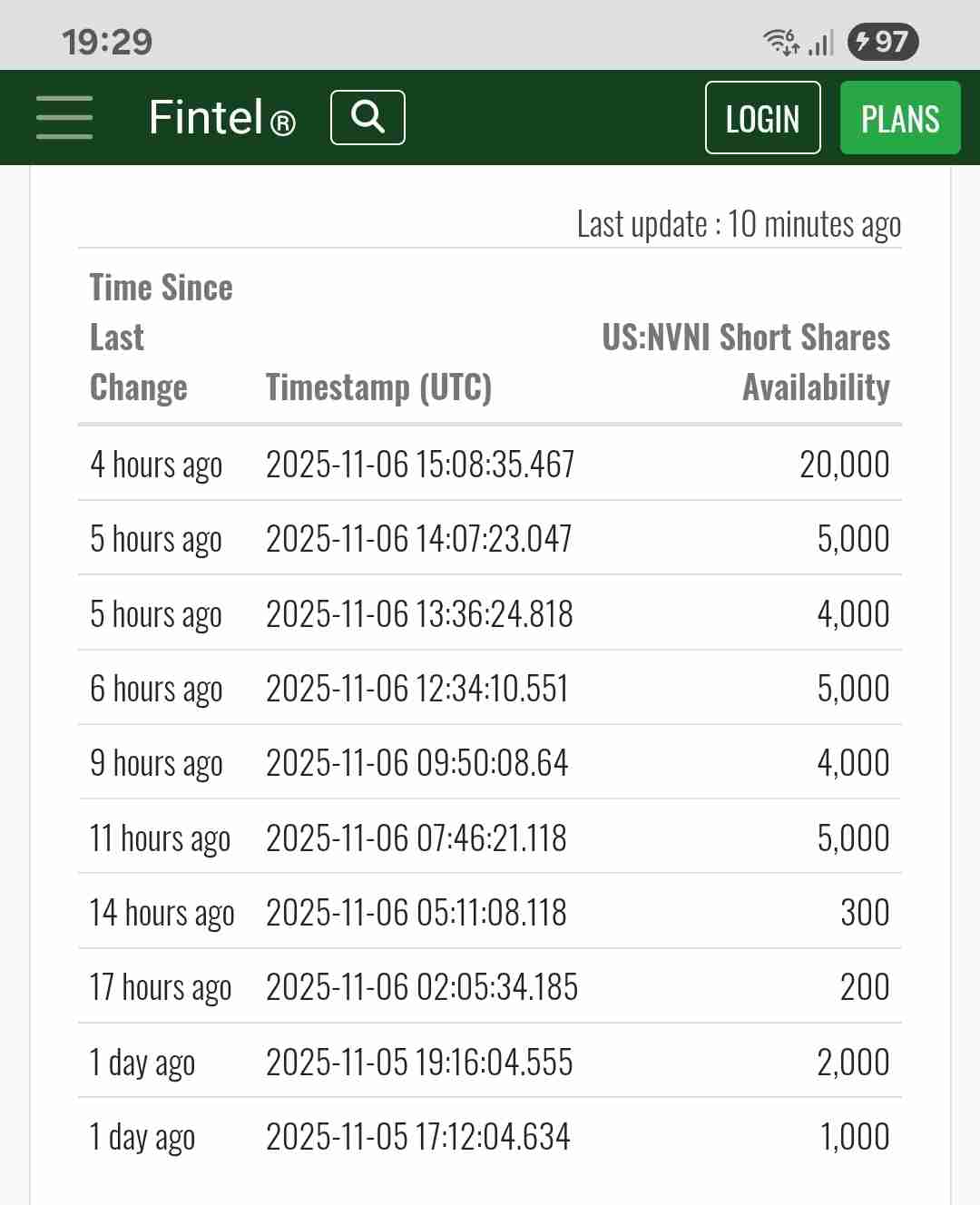Select 4,000 value in the 13:36:24 row
Viewport: 980px width, 1205px height.
point(854,614)
